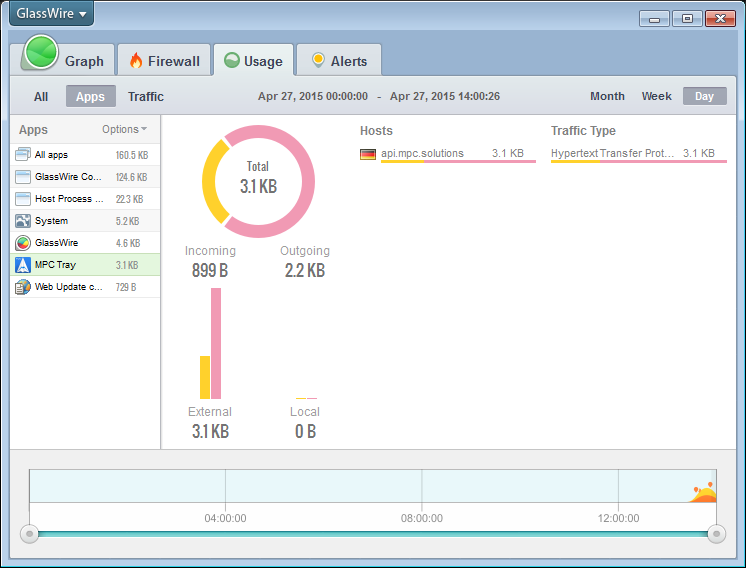The width and height of the screenshot is (746, 568).
Task: Click the 12:00:00 timeline marker
Action: [x=618, y=518]
